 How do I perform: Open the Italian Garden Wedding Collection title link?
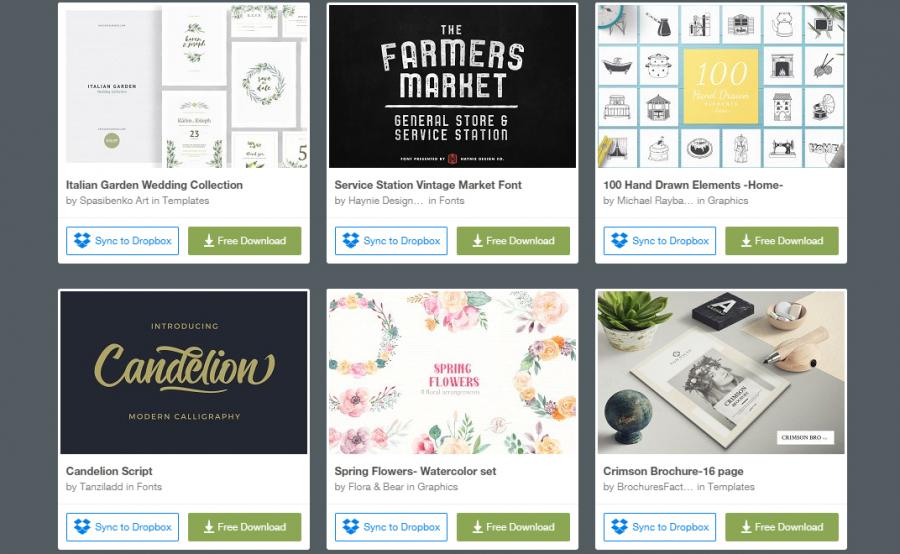(154, 185)
